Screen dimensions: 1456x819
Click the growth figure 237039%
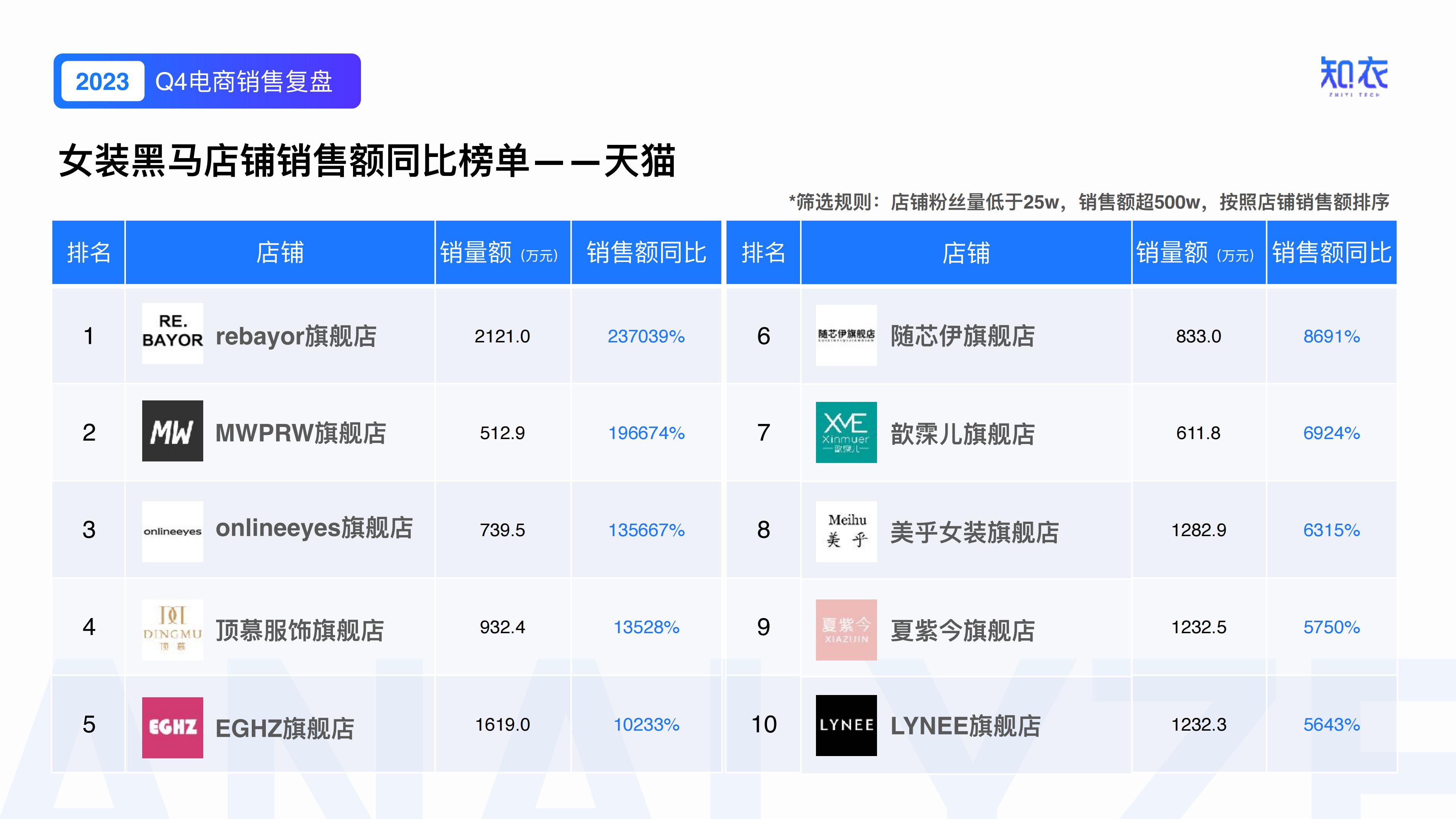coord(646,336)
